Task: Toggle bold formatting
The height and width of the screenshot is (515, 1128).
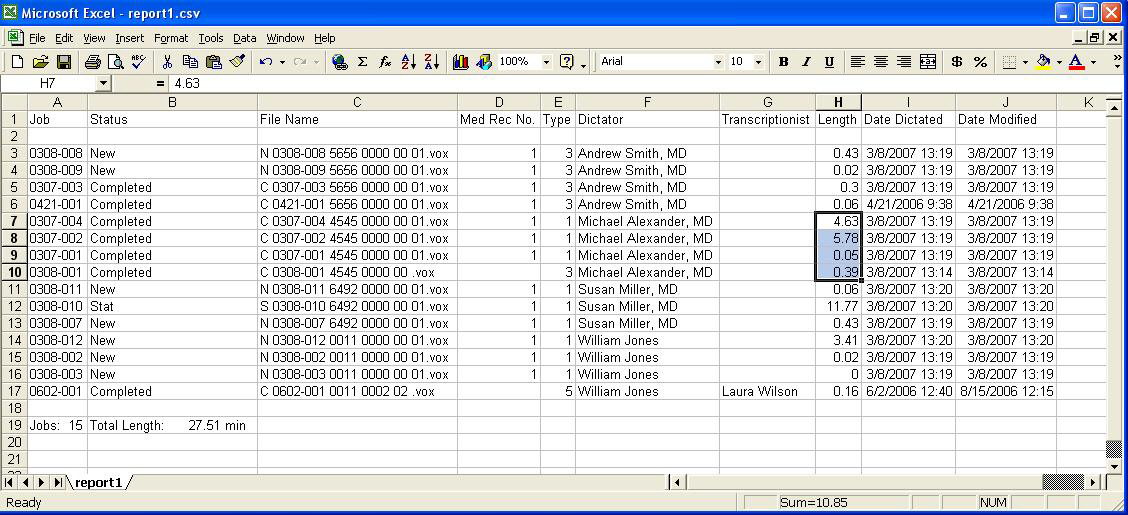Action: 783,62
